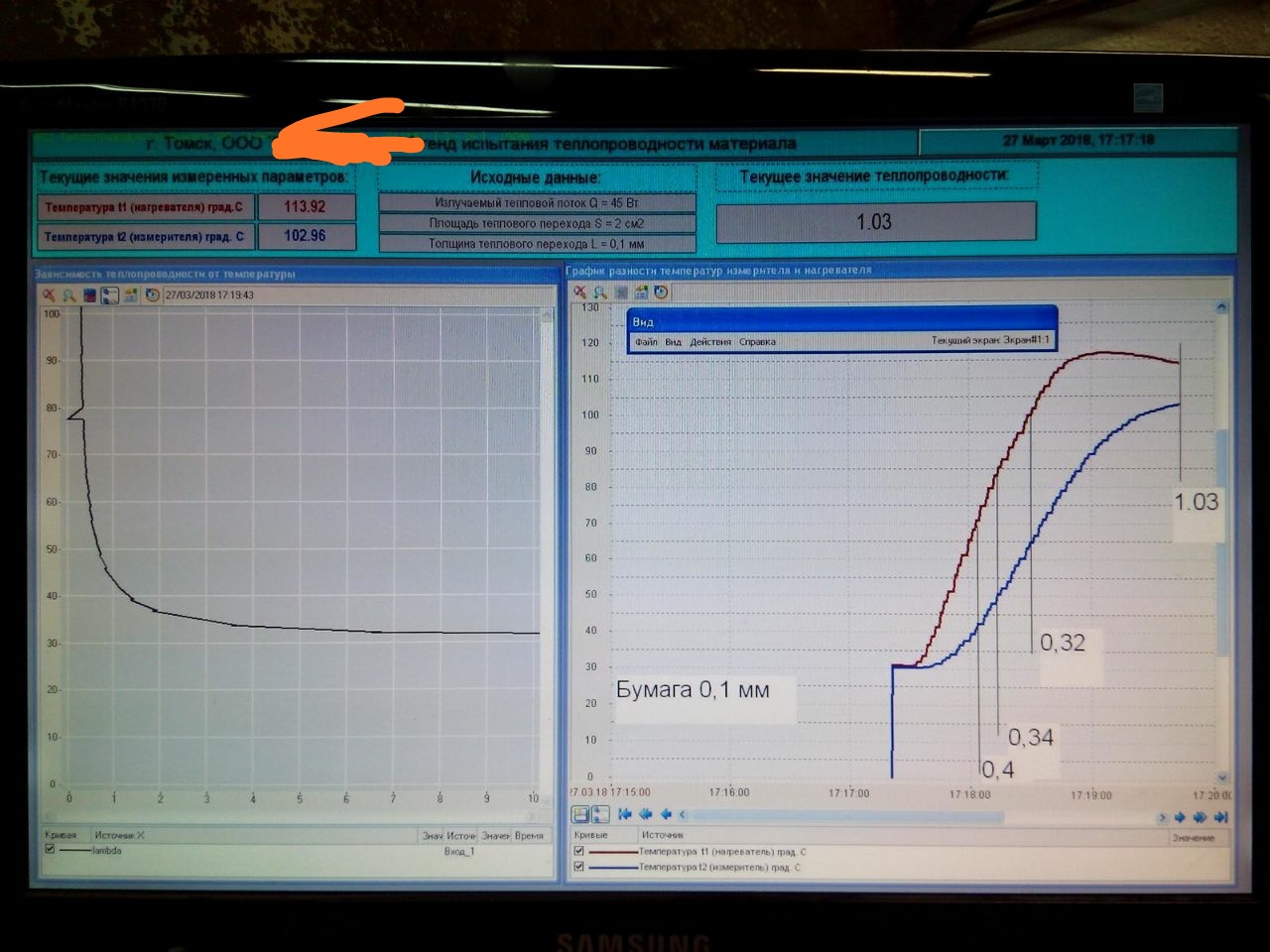1270x952 pixels.
Task: Click crossed-out red icon in right chart toolbar
Action: tap(580, 293)
